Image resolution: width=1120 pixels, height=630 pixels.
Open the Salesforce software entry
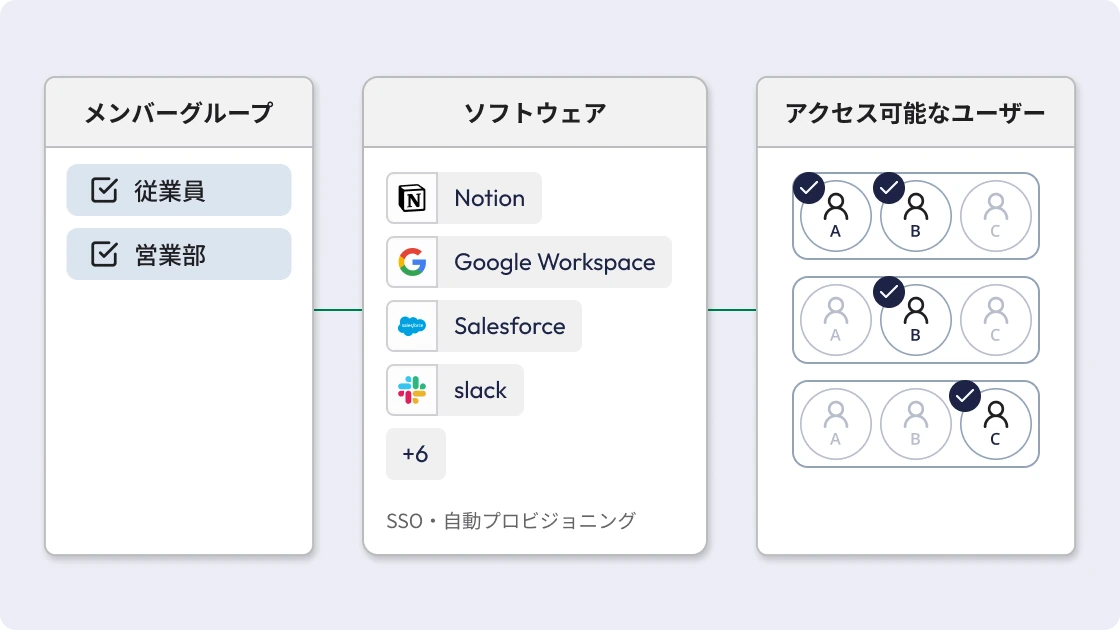[x=484, y=326]
